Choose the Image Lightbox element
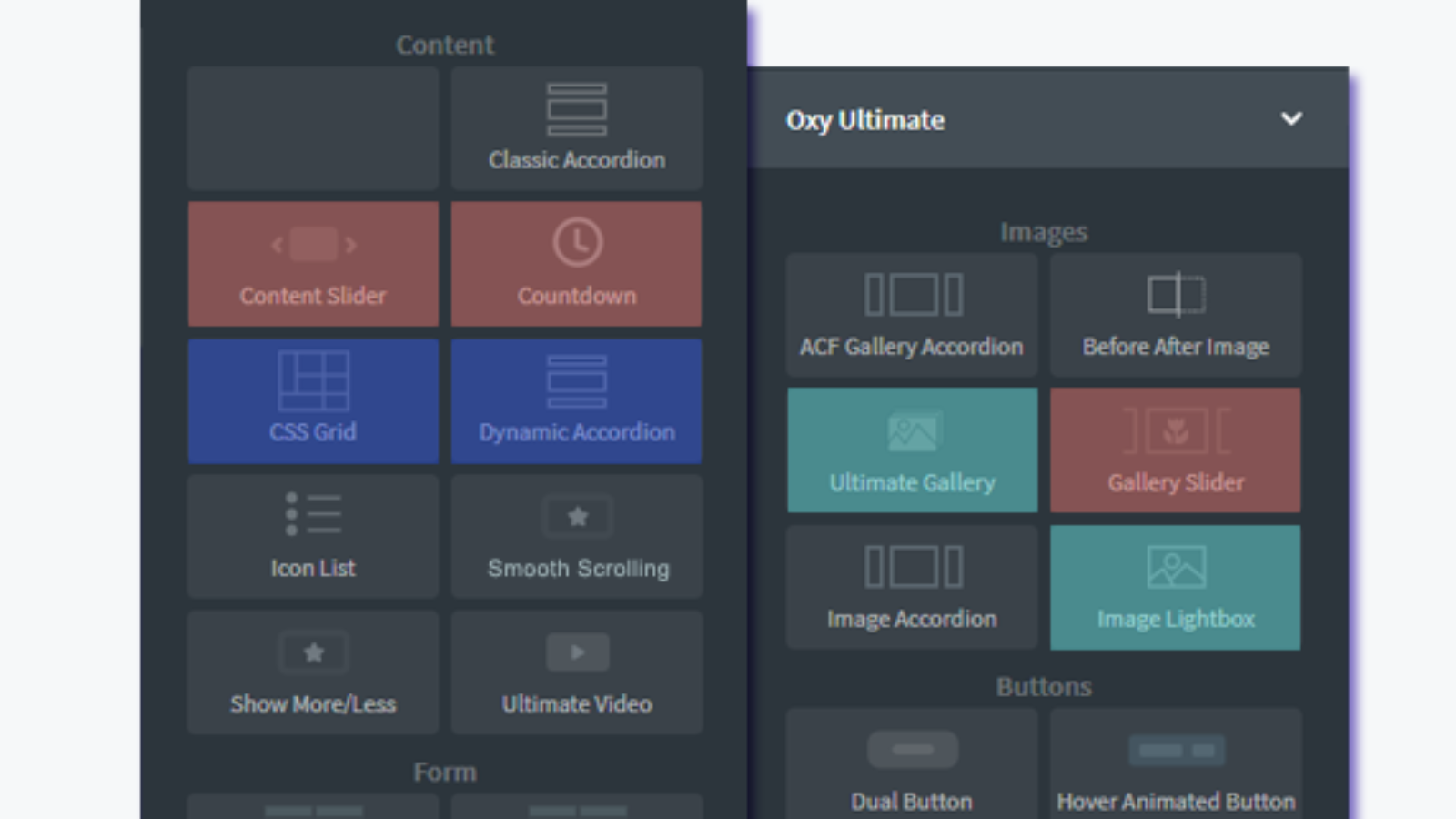 pos(1176,587)
